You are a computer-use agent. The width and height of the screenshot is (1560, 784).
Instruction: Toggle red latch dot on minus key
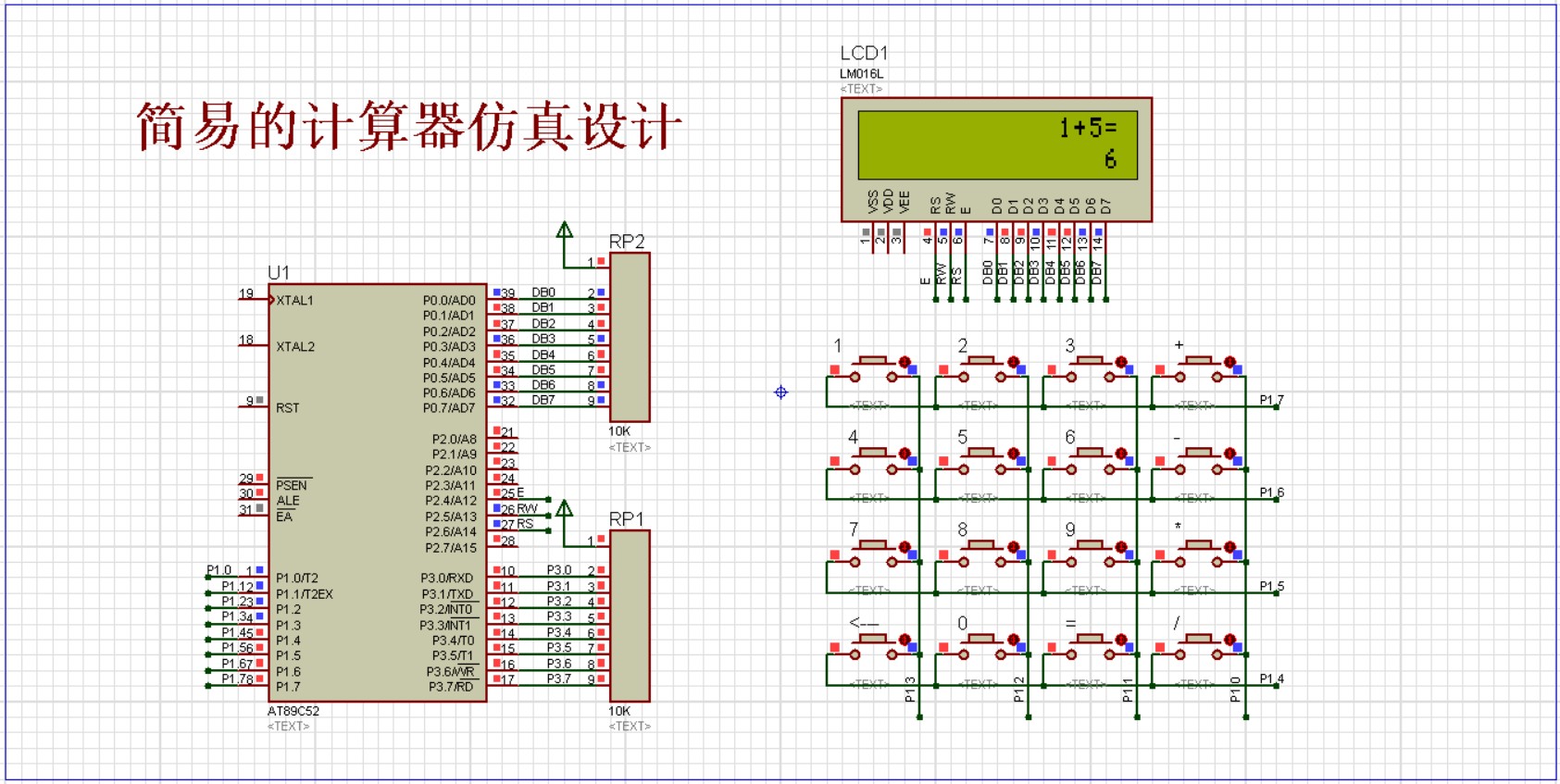point(1229,454)
